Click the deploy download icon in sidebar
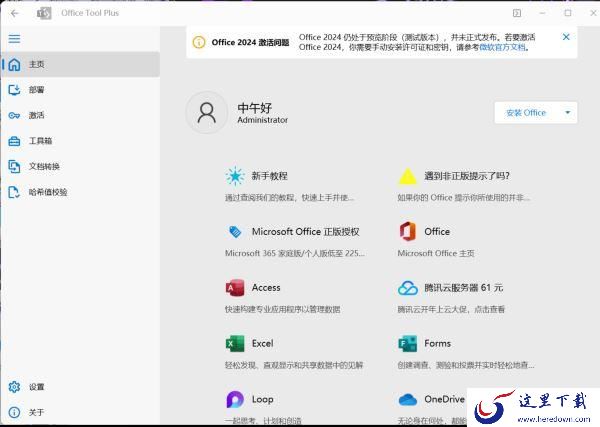 tap(14, 90)
